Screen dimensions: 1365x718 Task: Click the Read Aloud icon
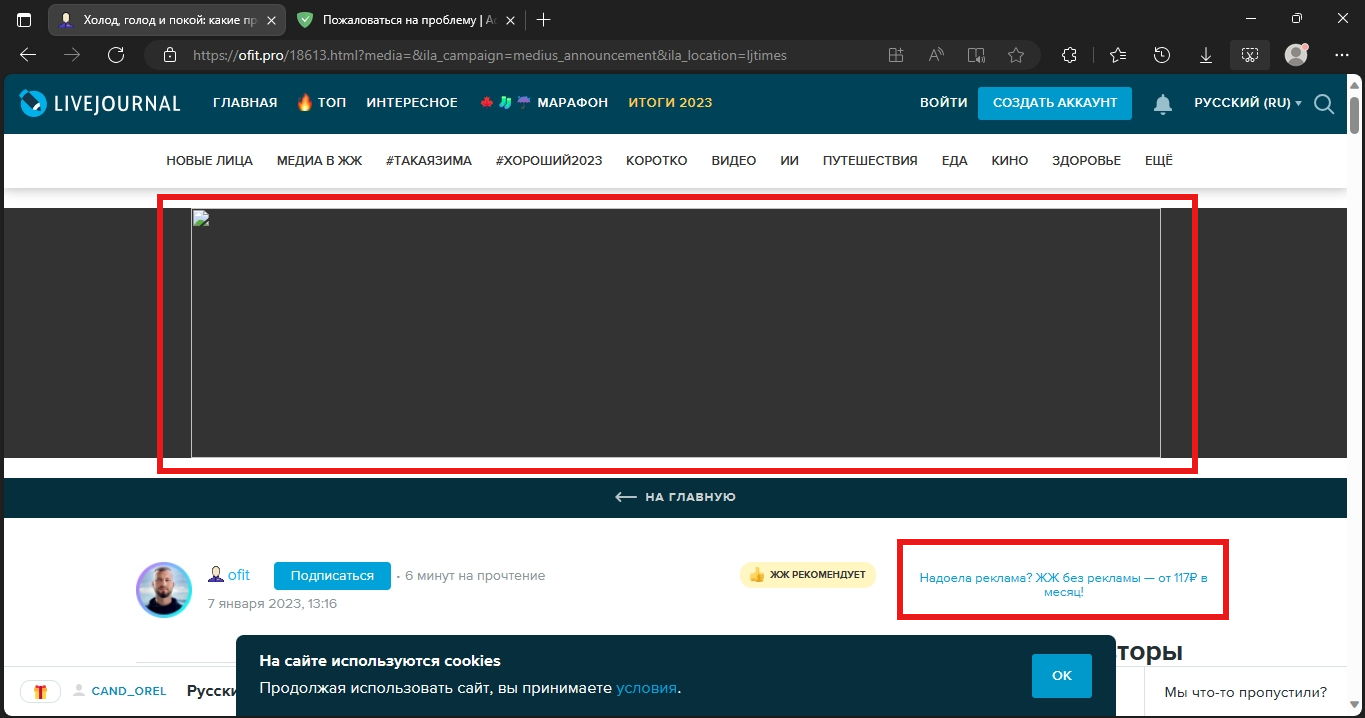[x=936, y=55]
